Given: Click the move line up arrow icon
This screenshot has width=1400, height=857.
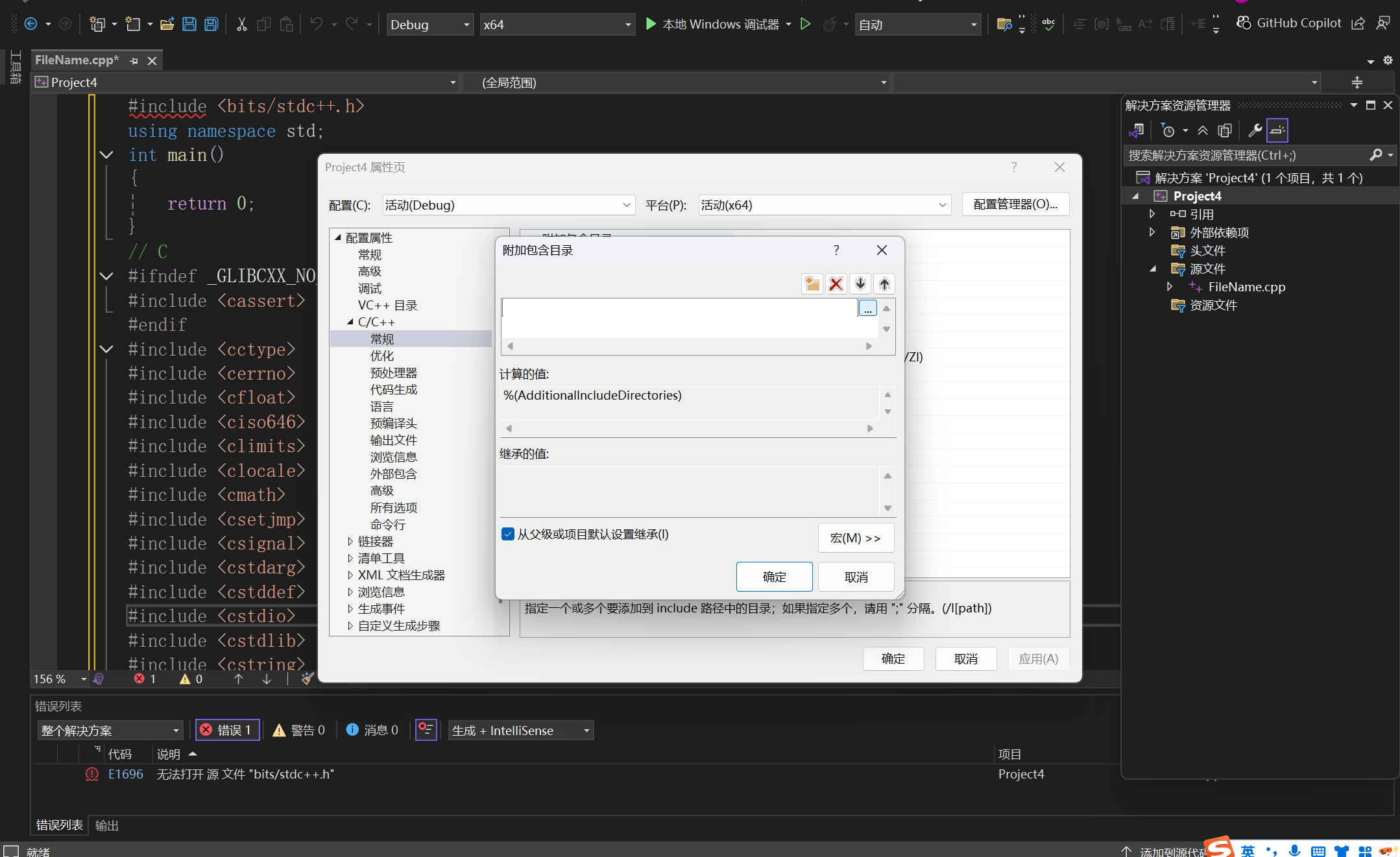Looking at the screenshot, I should pyautogui.click(x=884, y=284).
